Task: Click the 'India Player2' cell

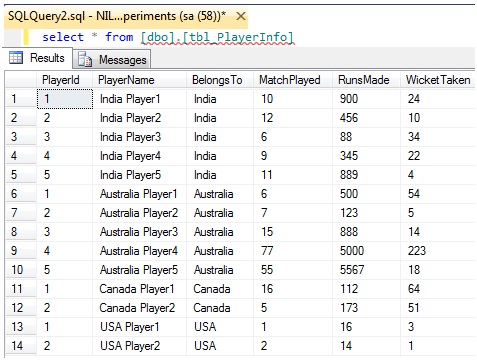Action: click(139, 118)
